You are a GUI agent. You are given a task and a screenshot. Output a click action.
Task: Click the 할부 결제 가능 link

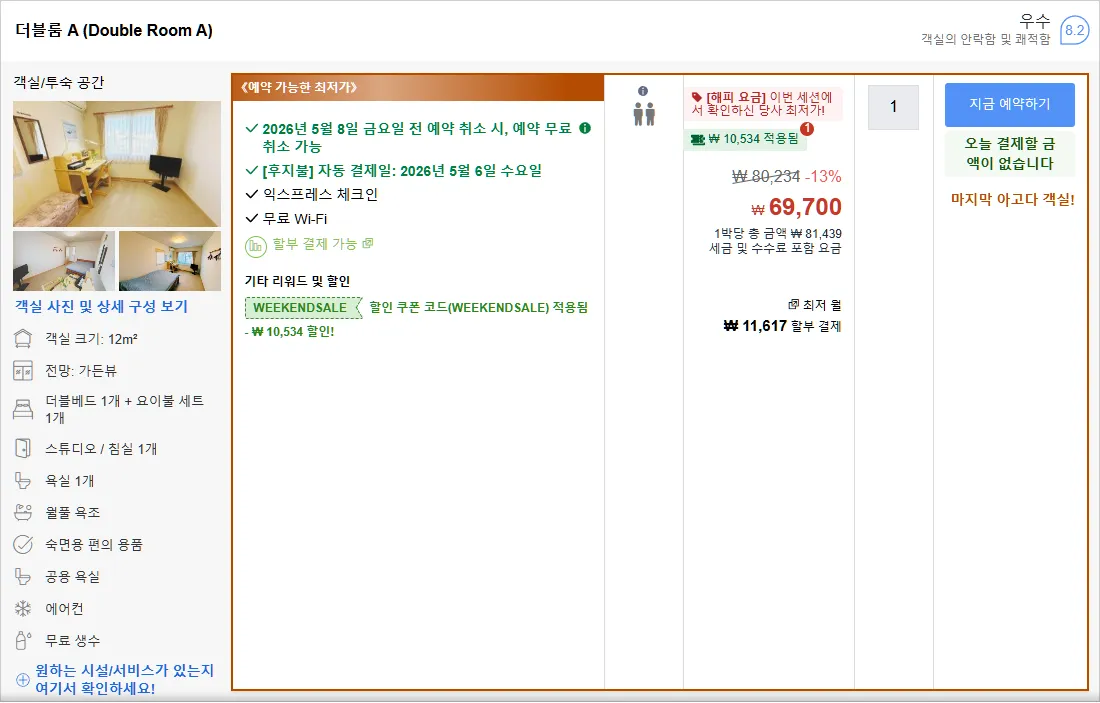(315, 243)
